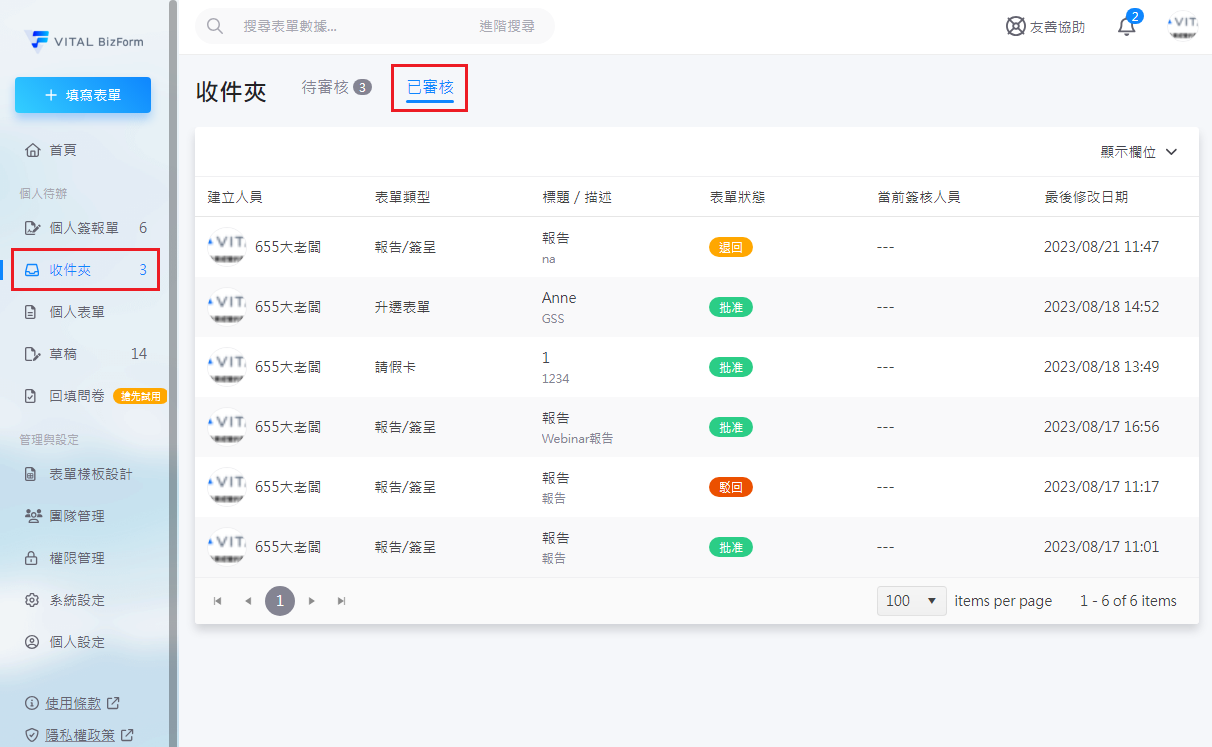Open 首頁 home in sidebar

[x=63, y=150]
